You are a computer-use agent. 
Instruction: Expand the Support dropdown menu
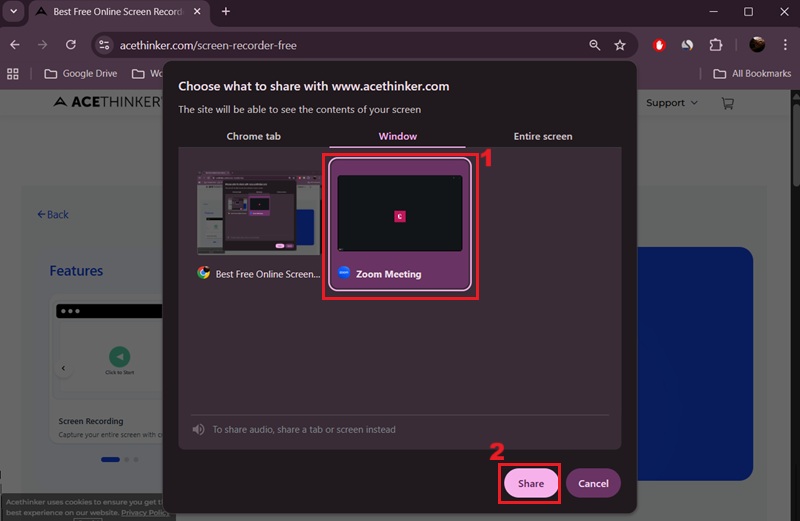click(671, 103)
